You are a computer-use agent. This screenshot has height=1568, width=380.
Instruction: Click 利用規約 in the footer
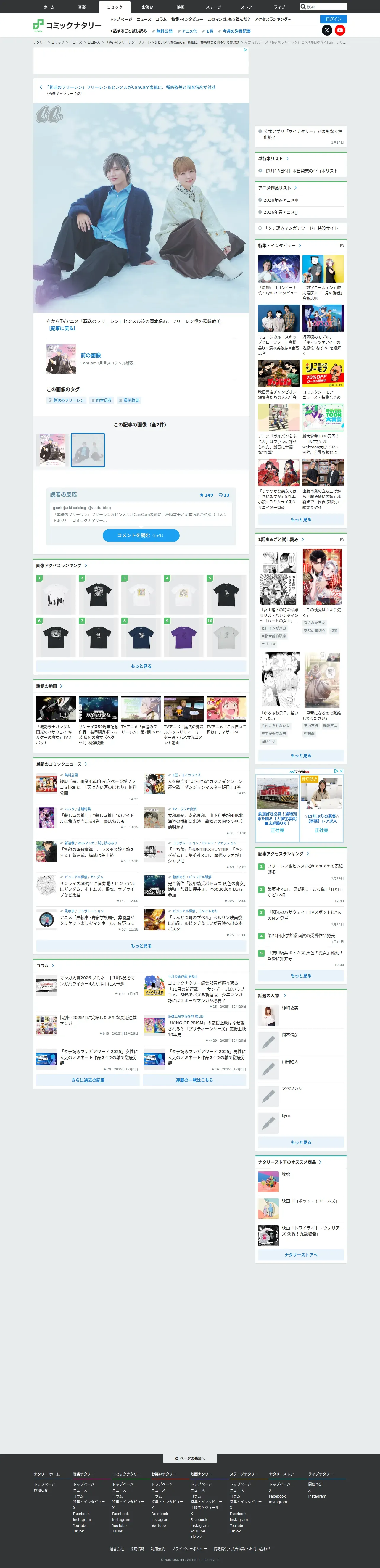pos(158,1549)
